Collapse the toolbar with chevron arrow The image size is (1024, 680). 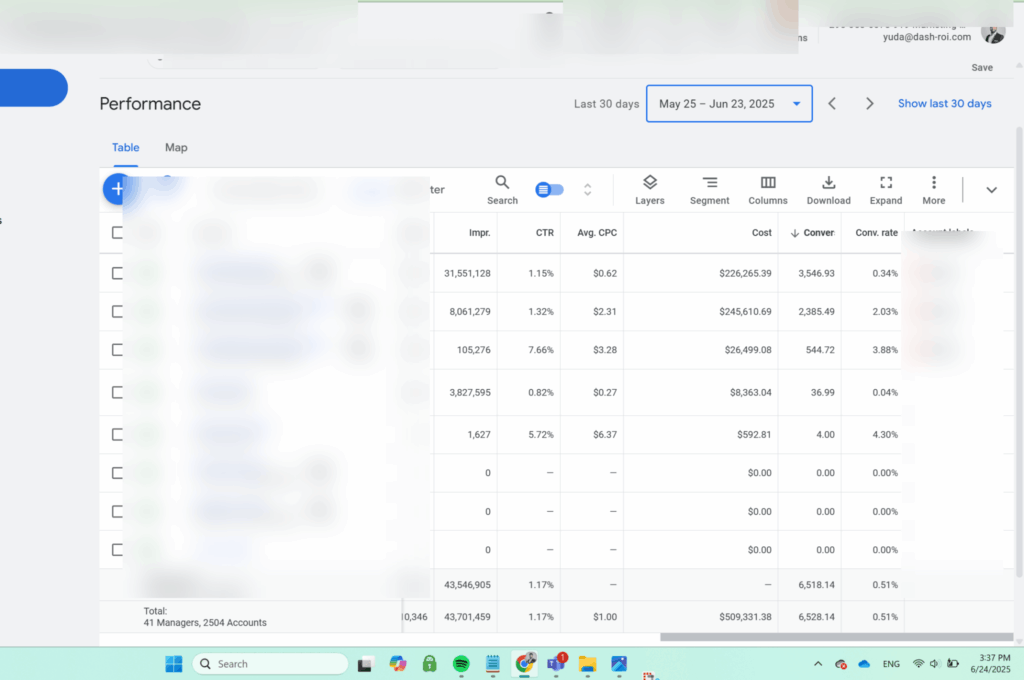pyautogui.click(x=991, y=190)
